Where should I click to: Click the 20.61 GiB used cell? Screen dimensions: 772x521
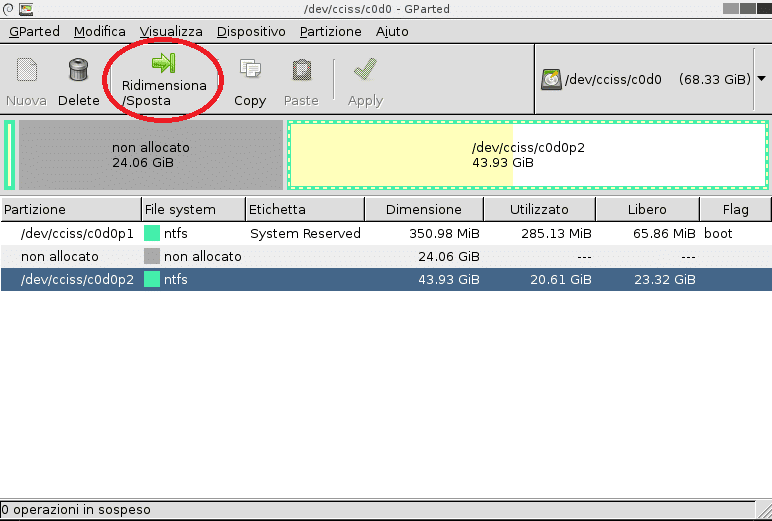pos(561,280)
